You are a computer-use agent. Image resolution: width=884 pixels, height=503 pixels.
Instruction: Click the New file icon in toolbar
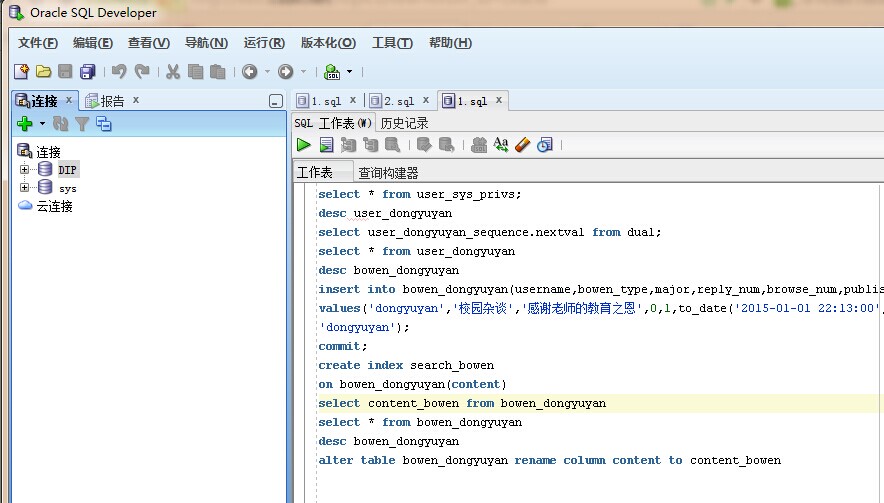[x=21, y=72]
